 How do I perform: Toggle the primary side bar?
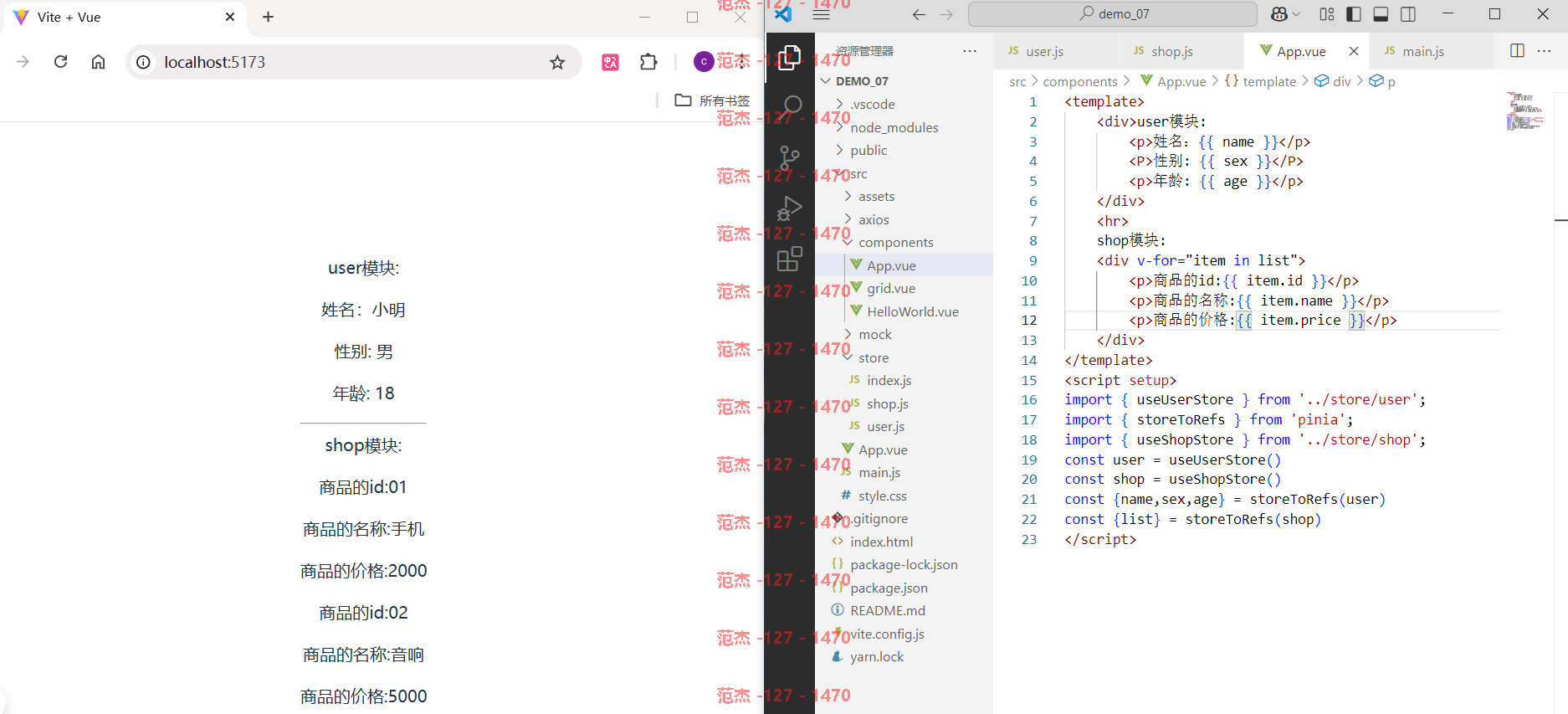tap(1354, 14)
